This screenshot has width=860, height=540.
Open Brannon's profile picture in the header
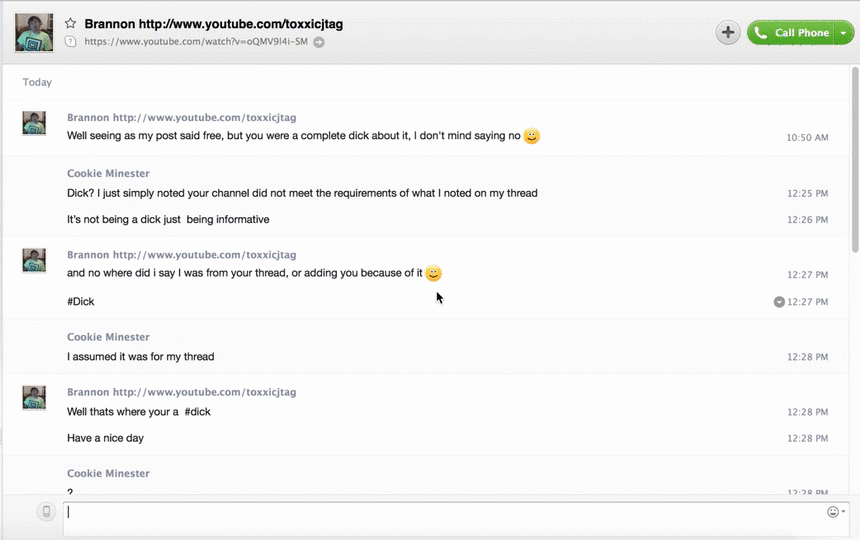(34, 32)
